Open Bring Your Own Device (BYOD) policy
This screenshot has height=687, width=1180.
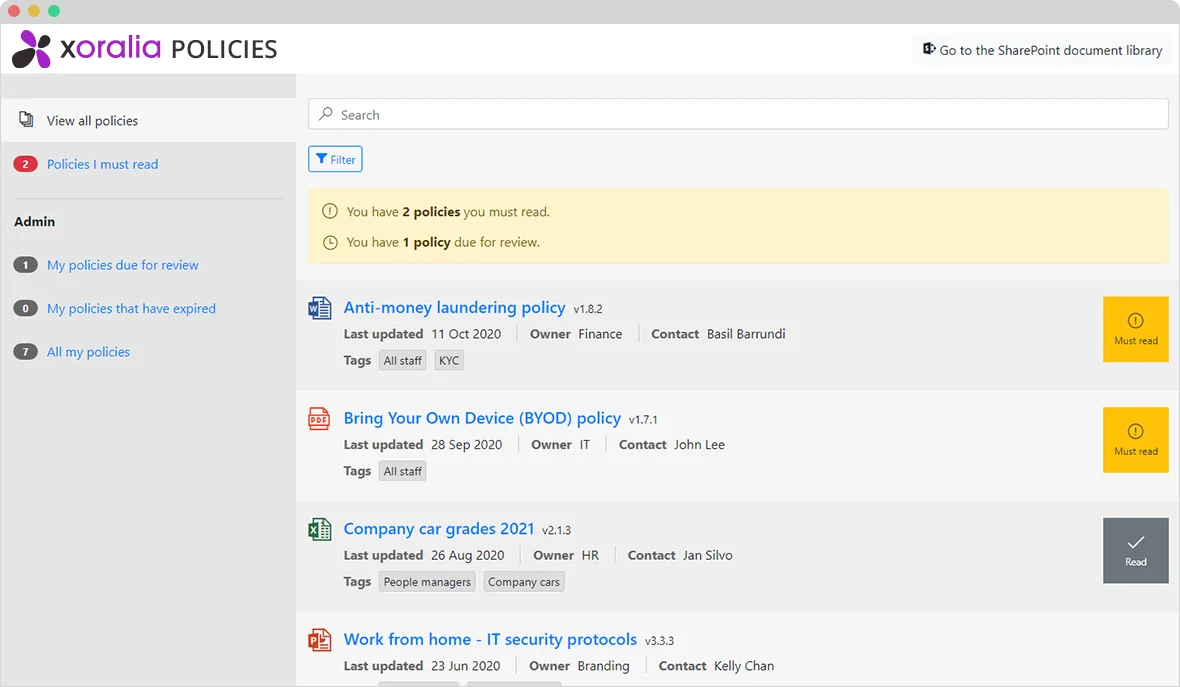pyautogui.click(x=482, y=418)
